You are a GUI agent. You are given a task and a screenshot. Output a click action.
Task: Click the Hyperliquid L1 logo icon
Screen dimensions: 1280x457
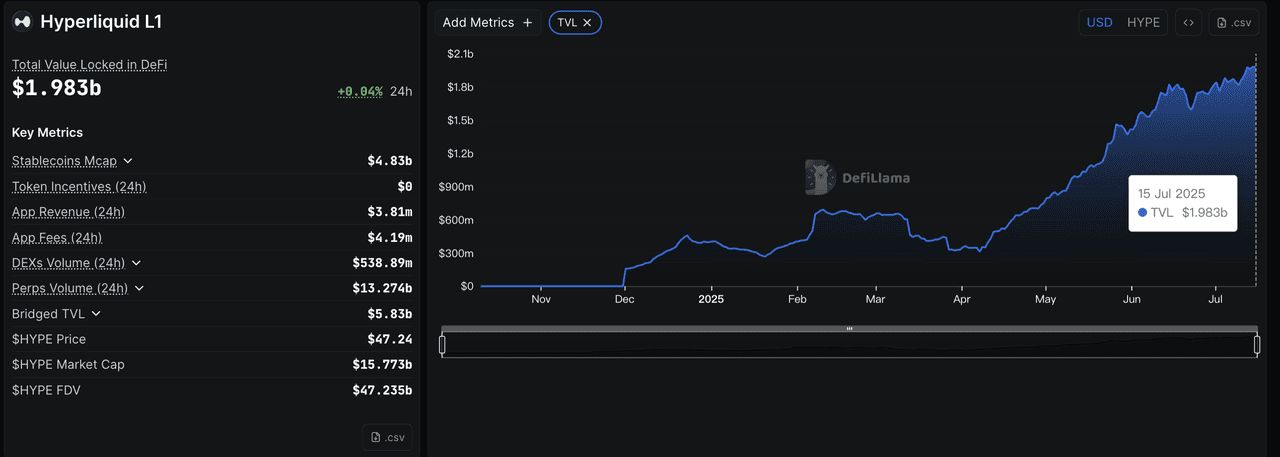tap(22, 21)
